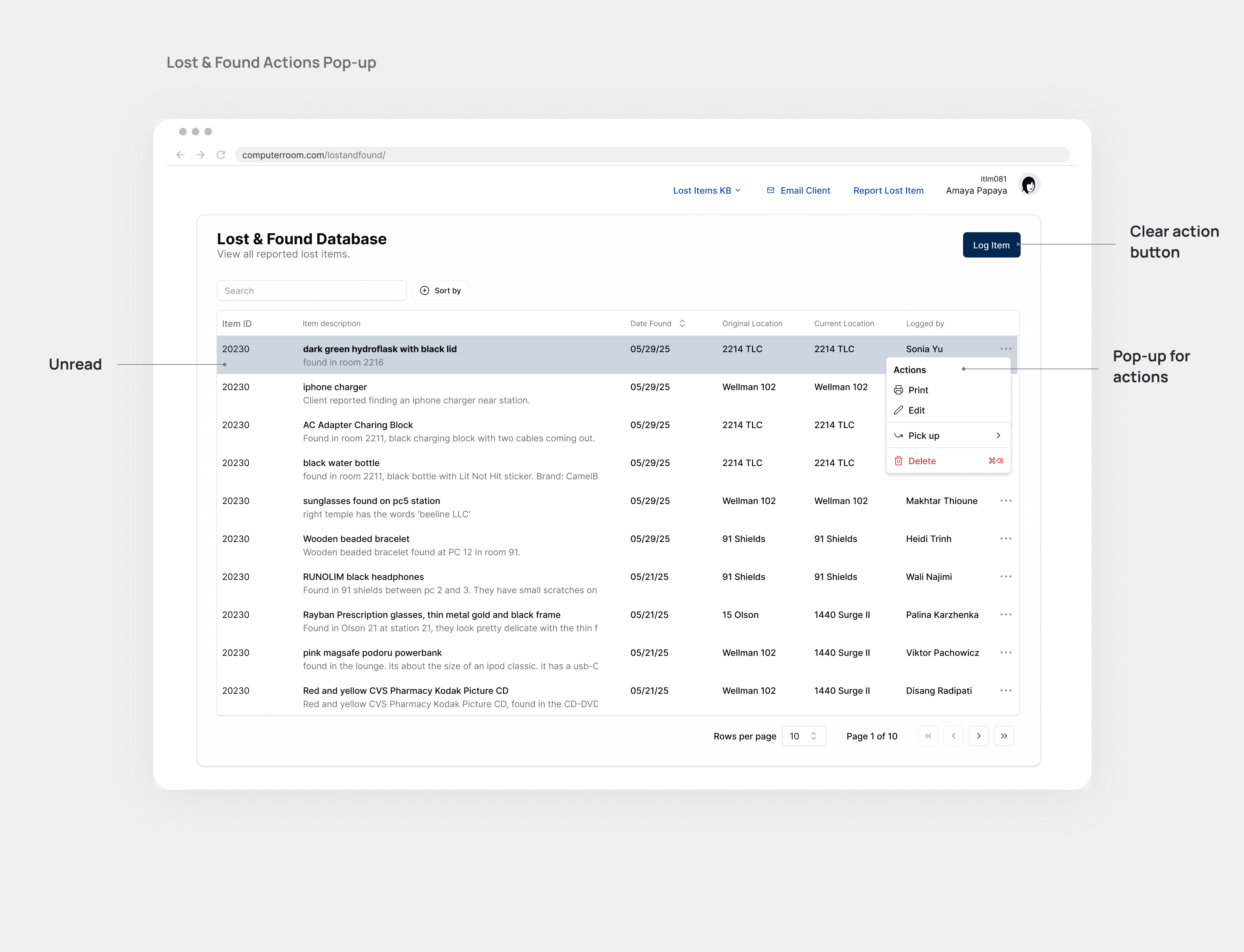The image size is (1244, 952).
Task: Click the browser forward arrow icon
Action: coord(201,155)
